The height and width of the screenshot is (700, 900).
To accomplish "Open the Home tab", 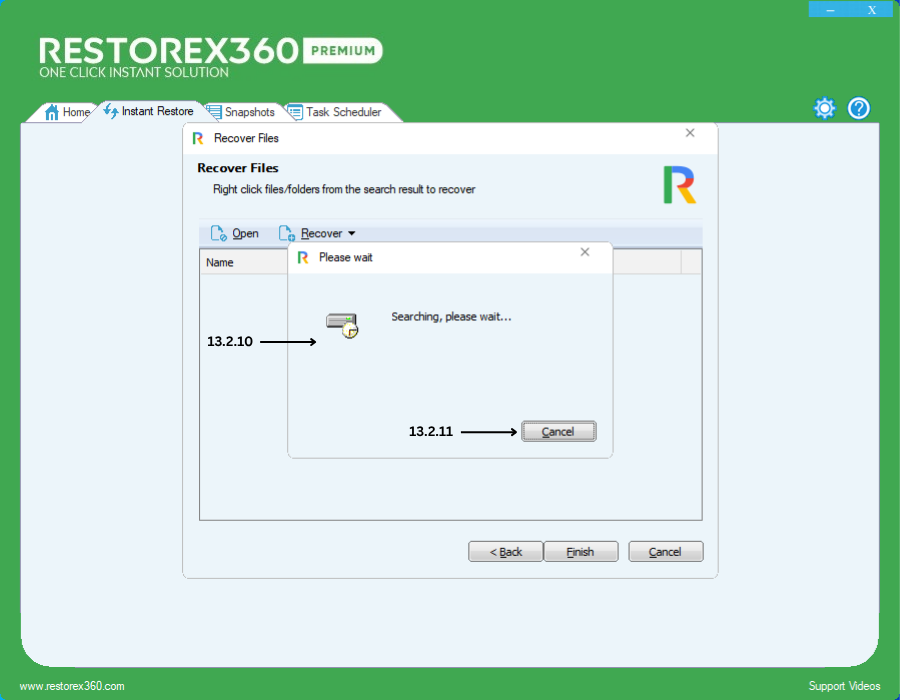I will point(68,112).
